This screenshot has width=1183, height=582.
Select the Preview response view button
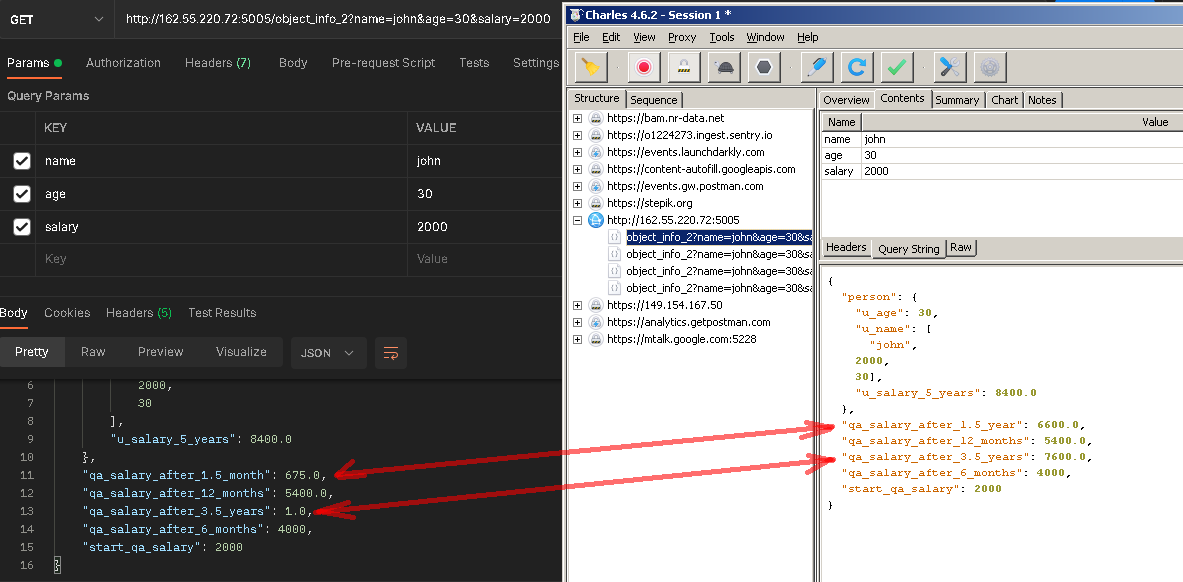(161, 352)
